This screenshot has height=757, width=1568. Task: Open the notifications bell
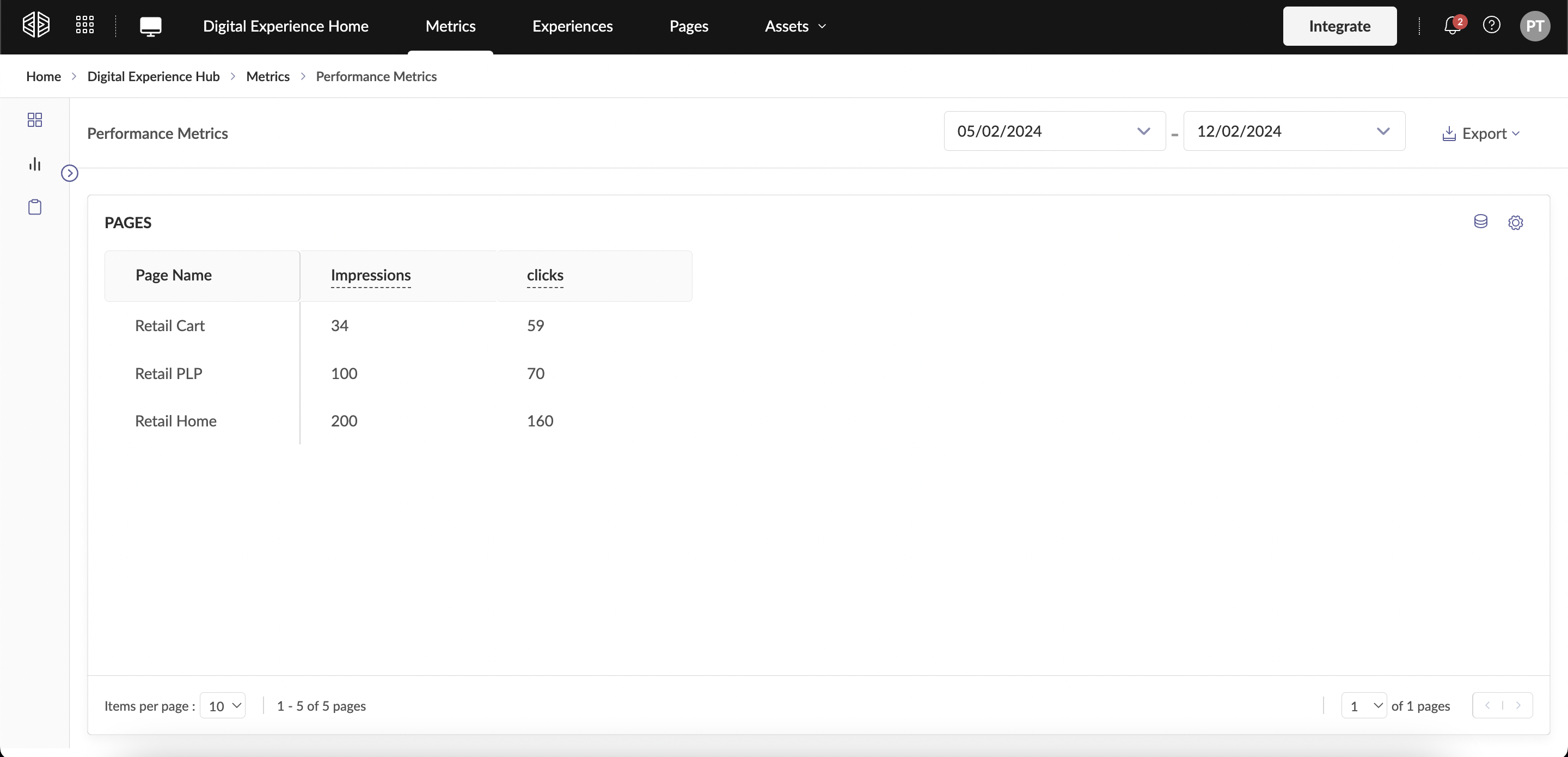[x=1451, y=26]
